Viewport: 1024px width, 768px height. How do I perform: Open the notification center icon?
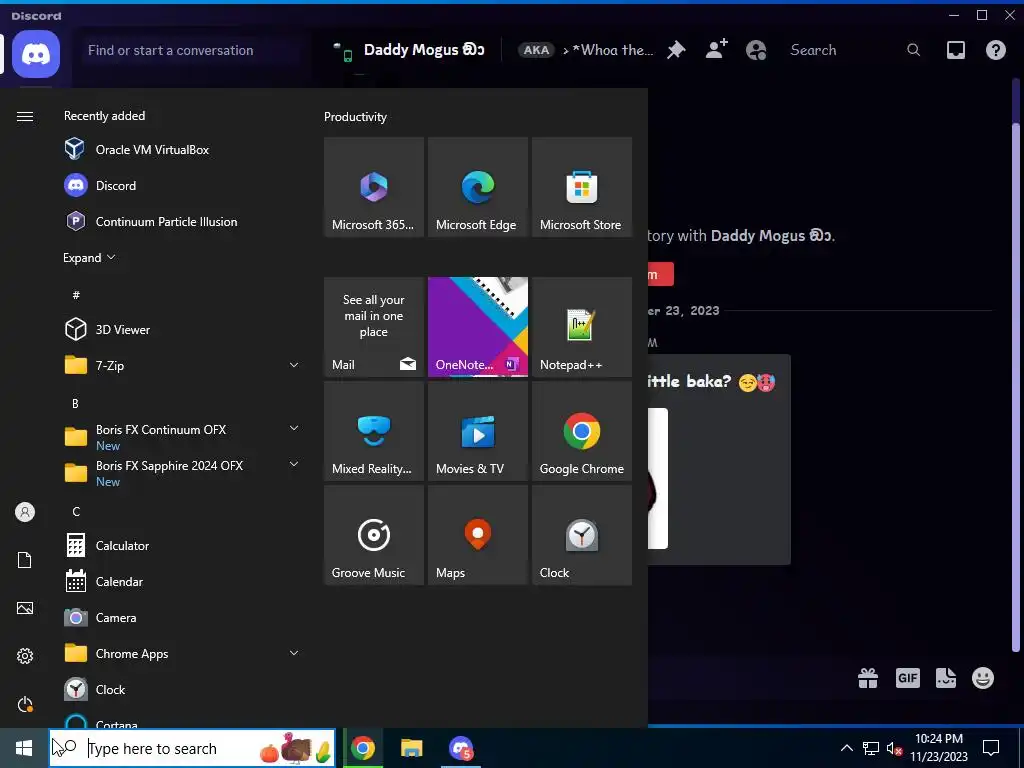tap(991, 748)
